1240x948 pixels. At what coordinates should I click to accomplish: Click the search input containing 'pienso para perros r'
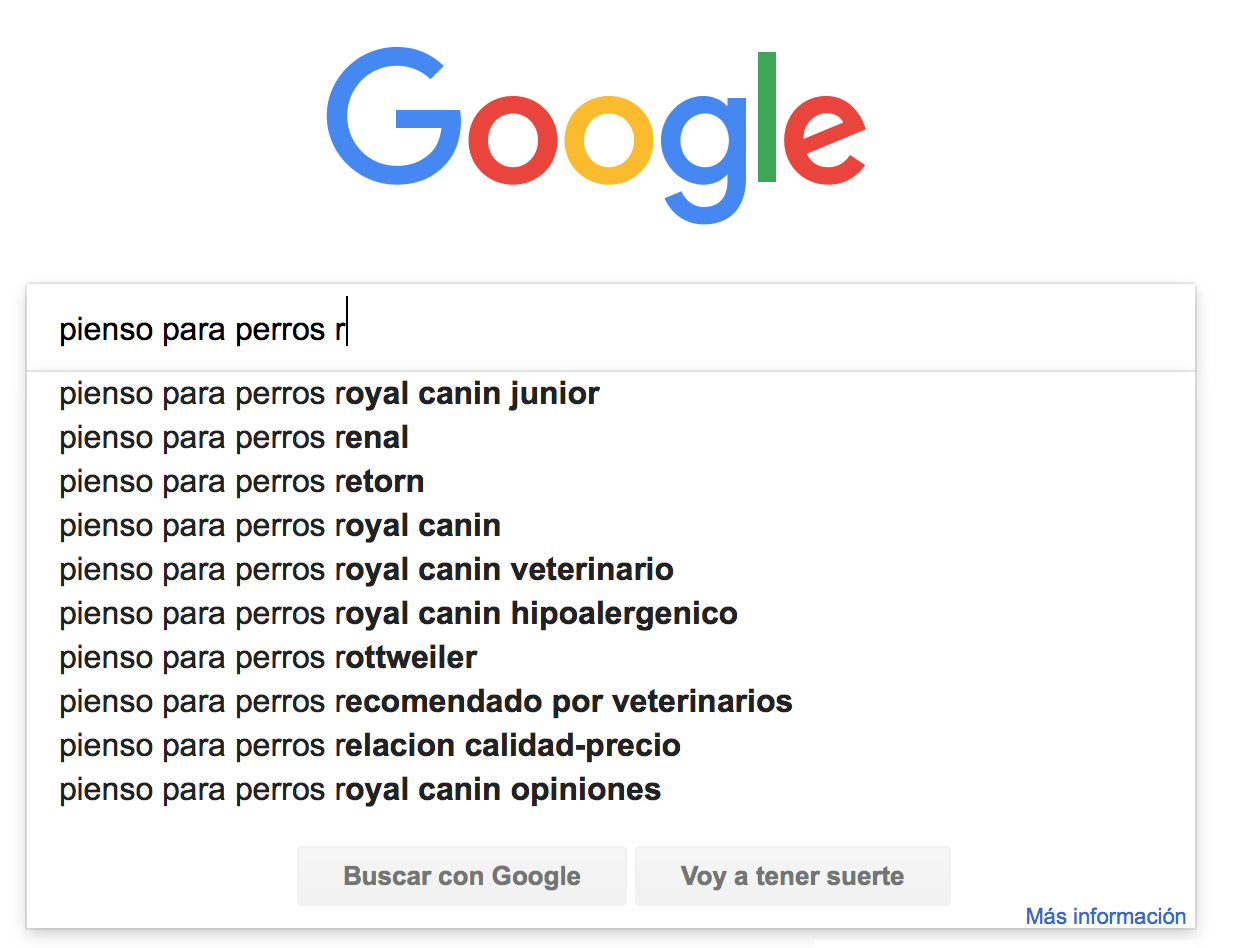point(611,329)
